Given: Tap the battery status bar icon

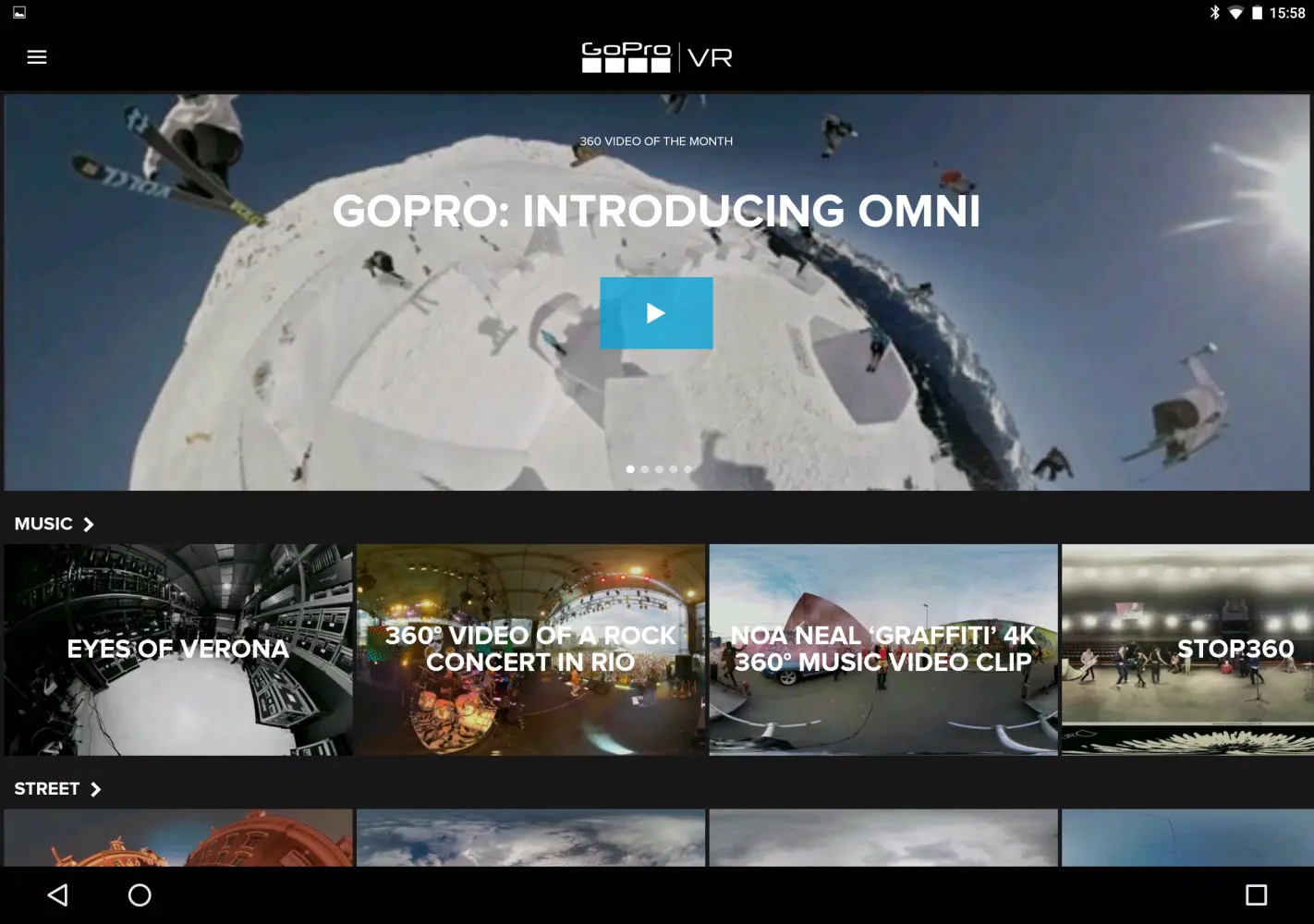Looking at the screenshot, I should [x=1257, y=13].
